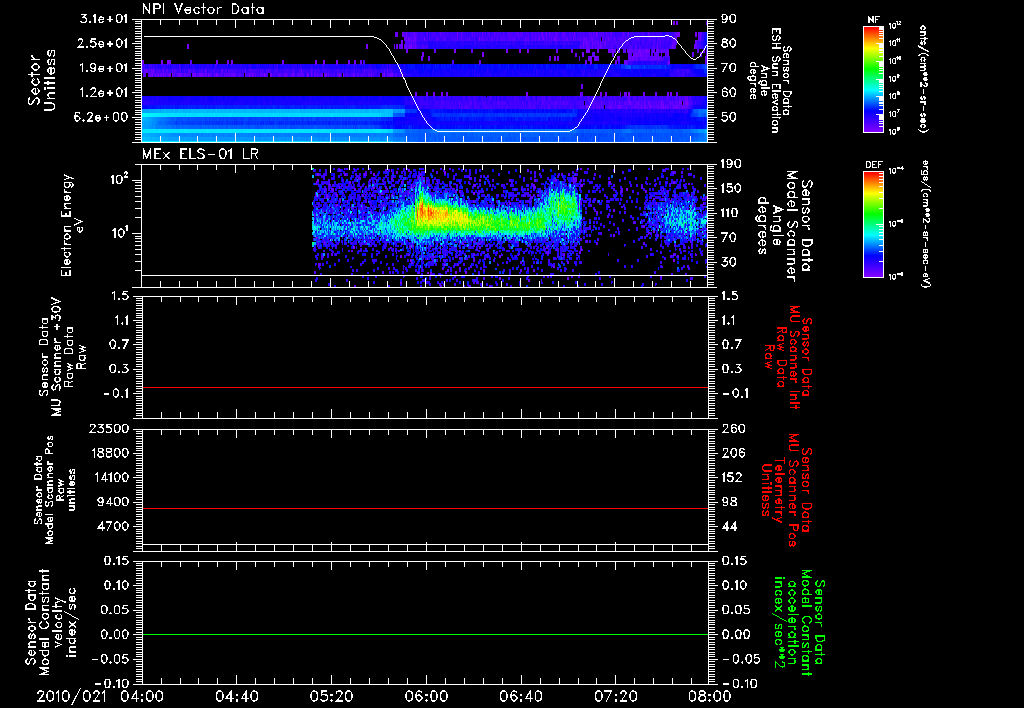Click the '90' sun elevation tick label
Viewport: 1024px width, 708px height.
728,19
